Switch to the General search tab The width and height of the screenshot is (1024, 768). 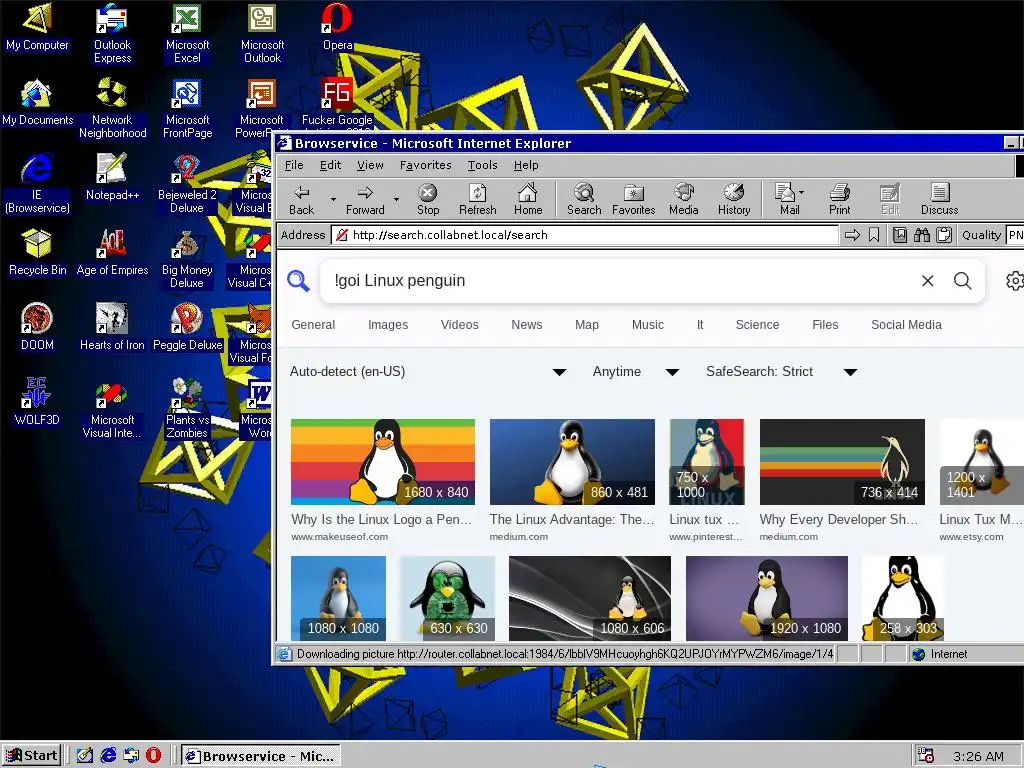(313, 325)
